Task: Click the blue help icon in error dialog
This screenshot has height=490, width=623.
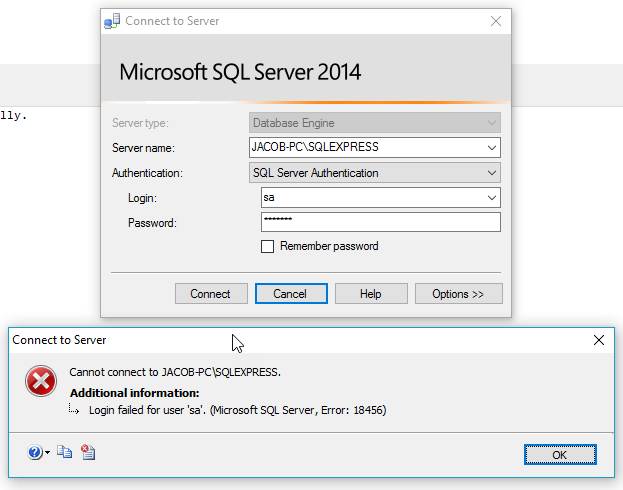Action: (x=35, y=453)
